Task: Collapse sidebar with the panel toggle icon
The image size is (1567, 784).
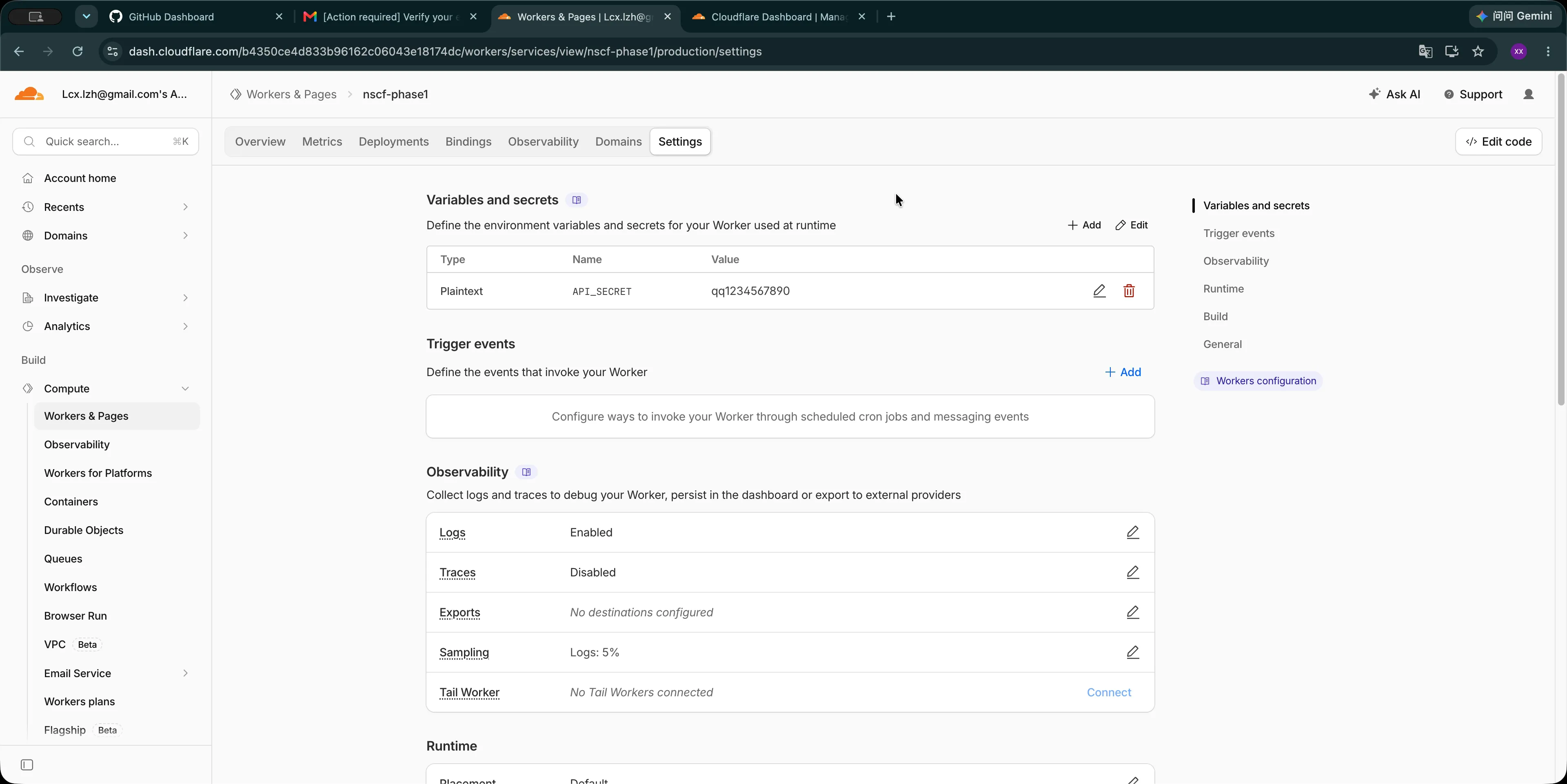Action: [27, 764]
